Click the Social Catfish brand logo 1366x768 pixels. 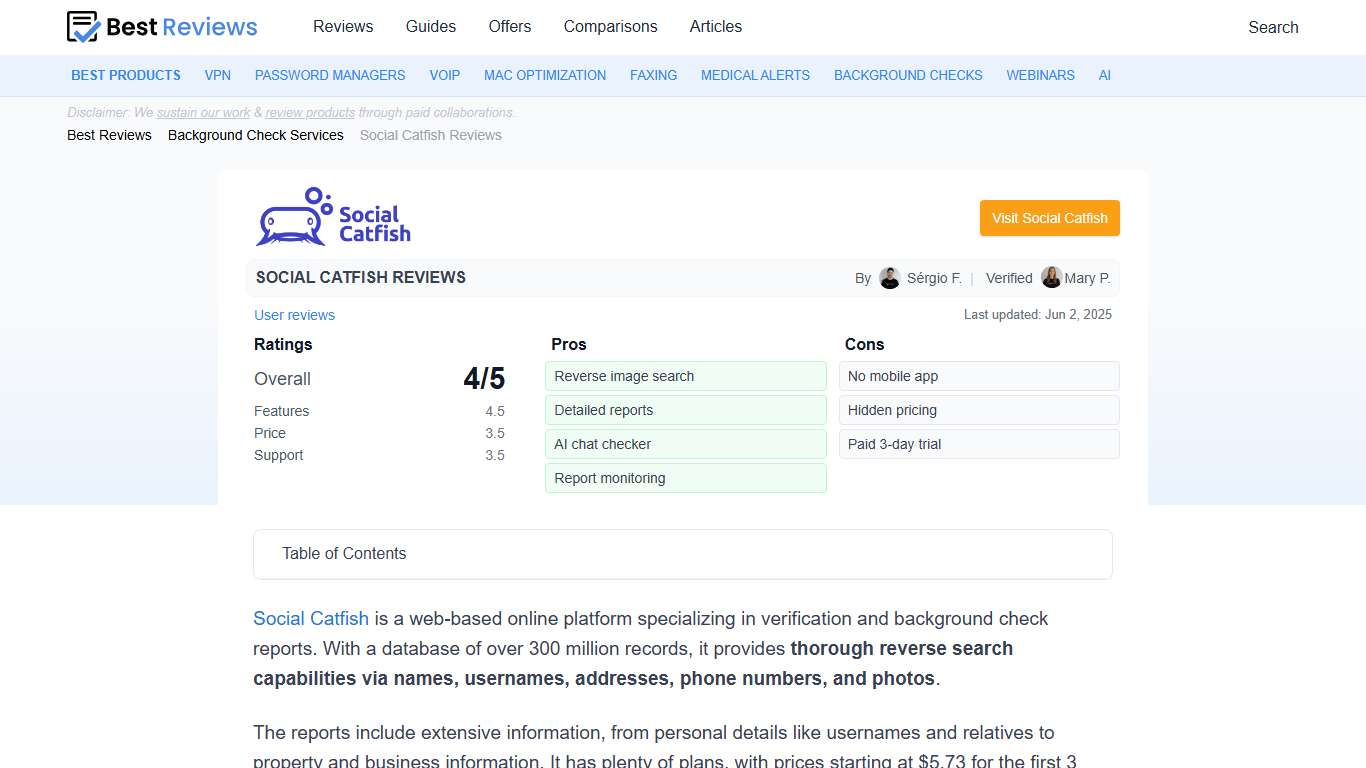tap(332, 216)
